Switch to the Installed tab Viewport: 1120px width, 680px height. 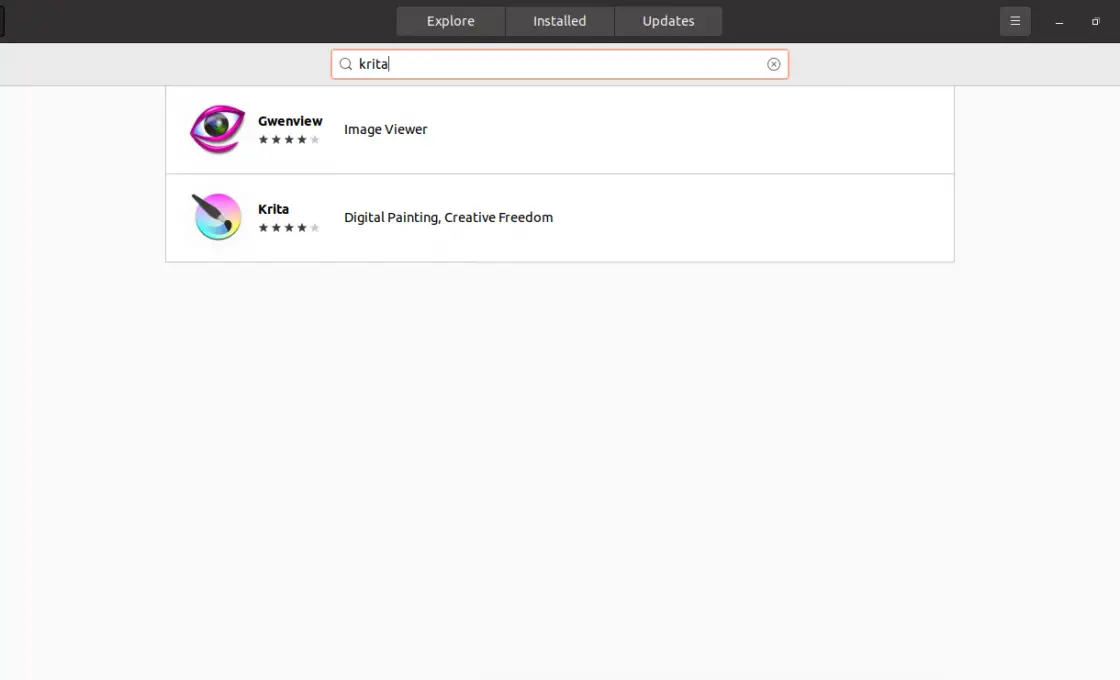559,21
